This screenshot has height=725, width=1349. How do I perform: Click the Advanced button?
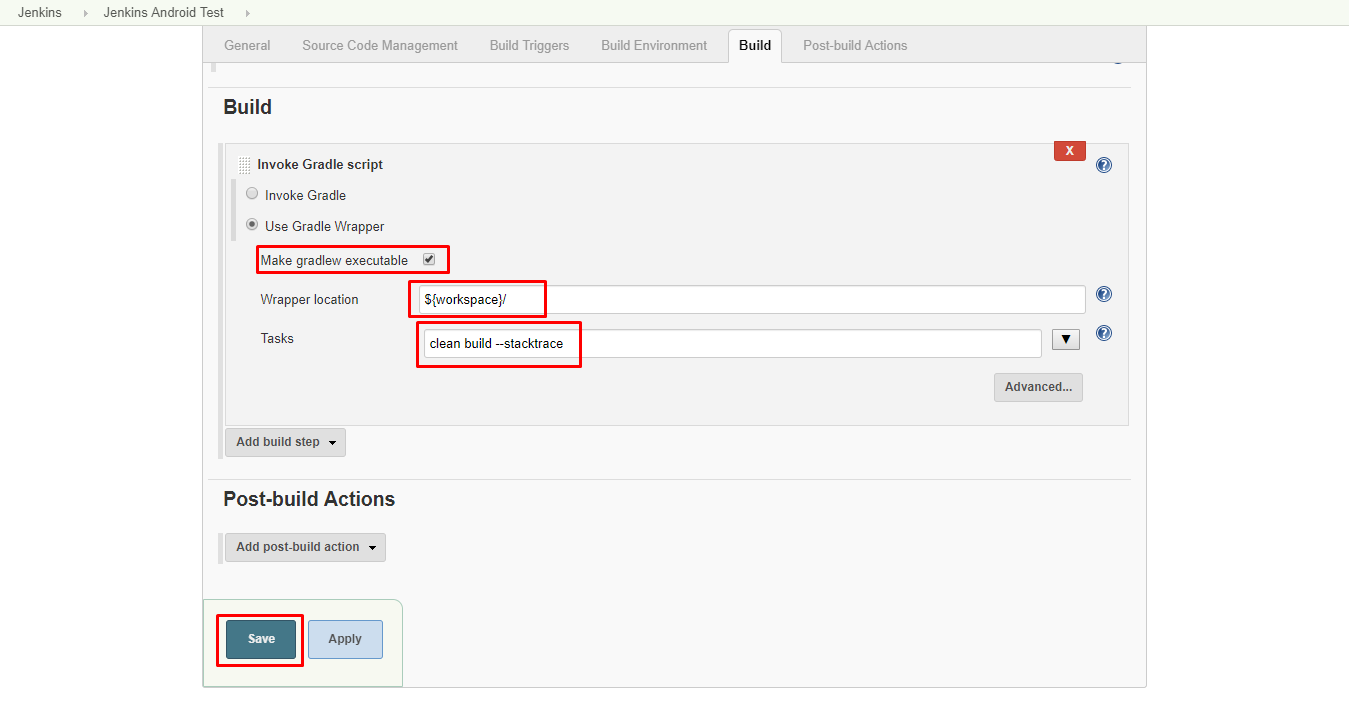(1038, 387)
